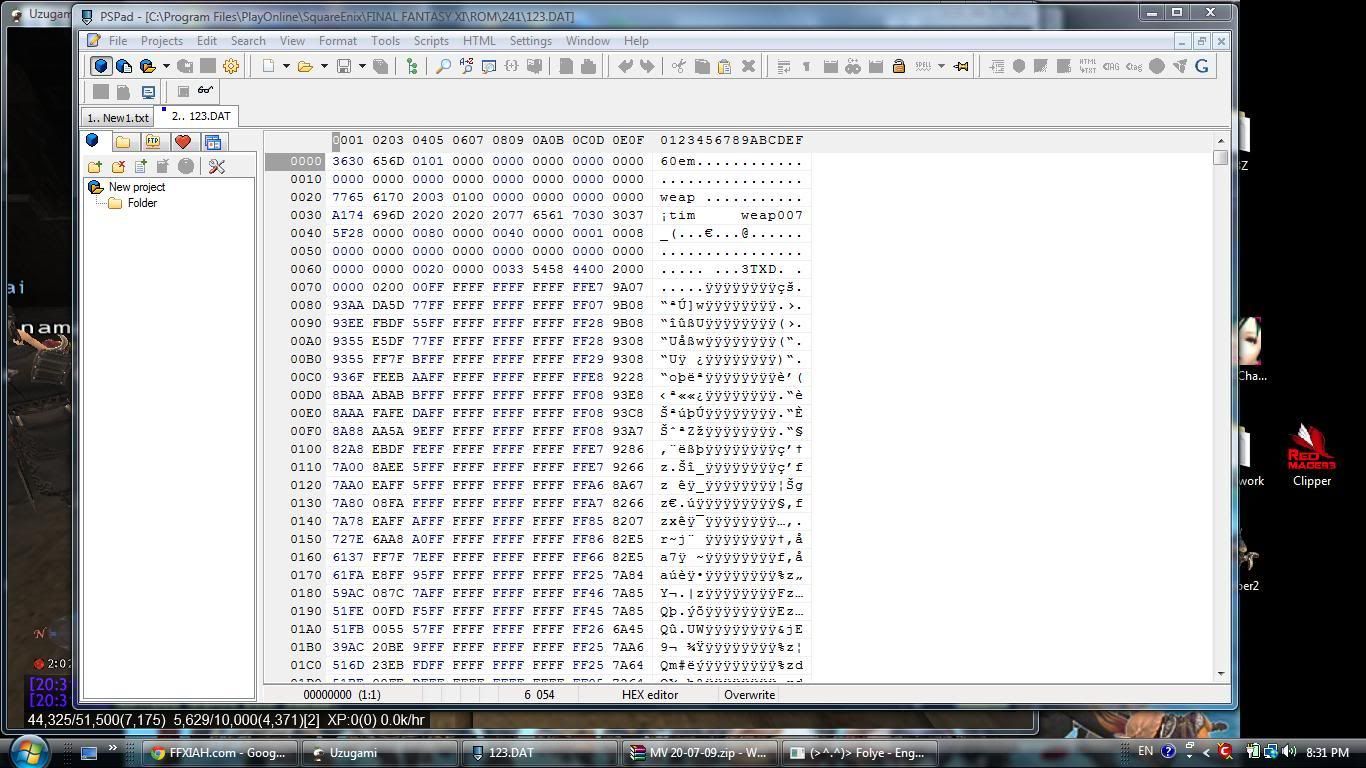Screen dimensions: 1366x768
Task: Expand the Spell check dropdown arrow
Action: [941, 66]
